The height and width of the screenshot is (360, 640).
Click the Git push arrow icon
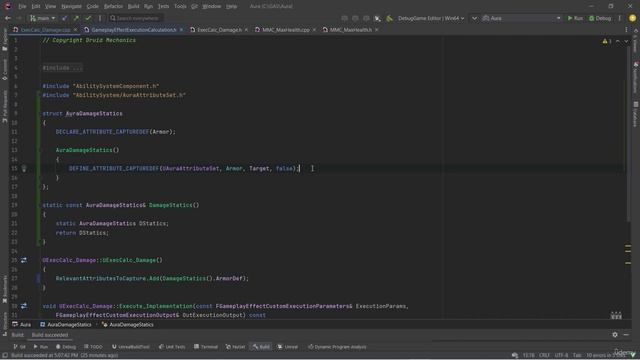tap(76, 18)
